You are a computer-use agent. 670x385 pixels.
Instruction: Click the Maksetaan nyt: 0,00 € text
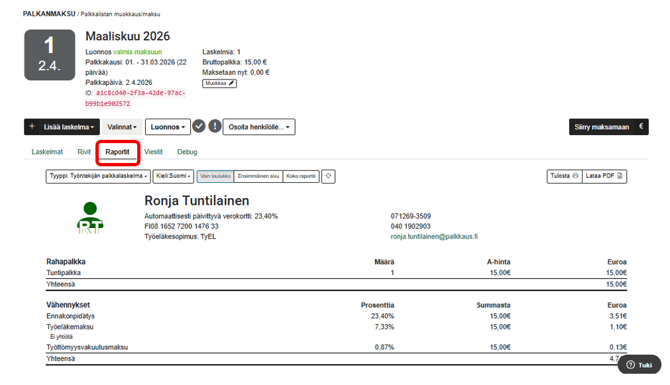(x=236, y=72)
